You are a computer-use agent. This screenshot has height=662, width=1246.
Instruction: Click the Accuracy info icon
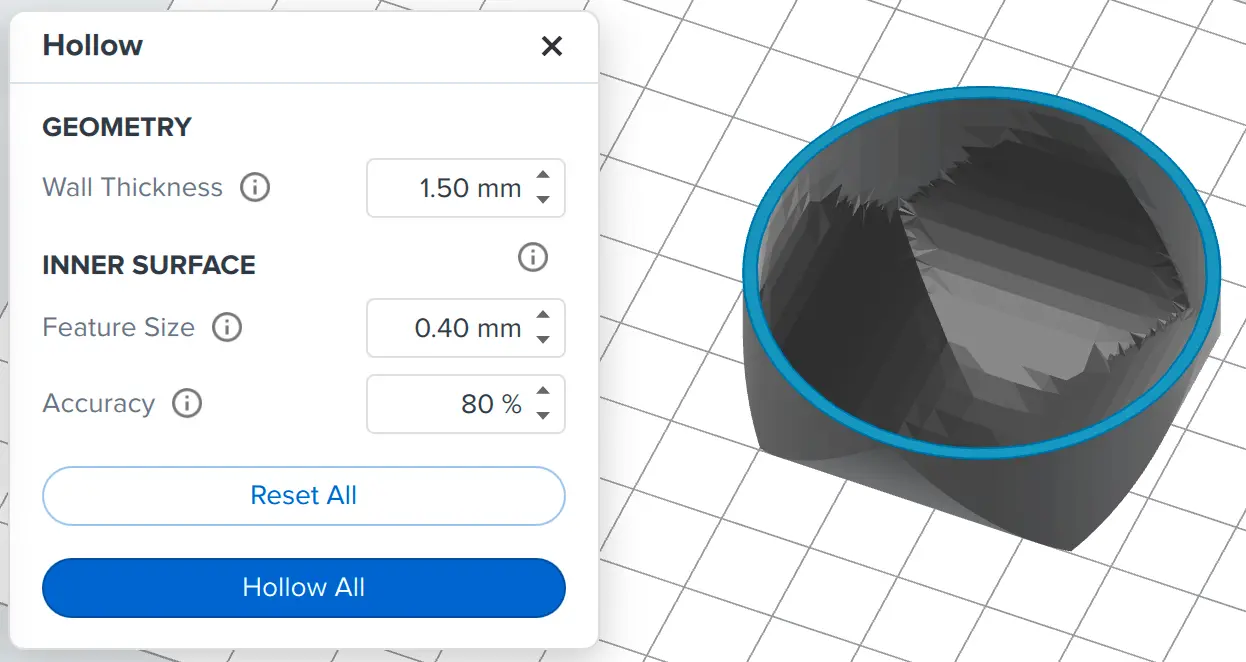pos(187,403)
